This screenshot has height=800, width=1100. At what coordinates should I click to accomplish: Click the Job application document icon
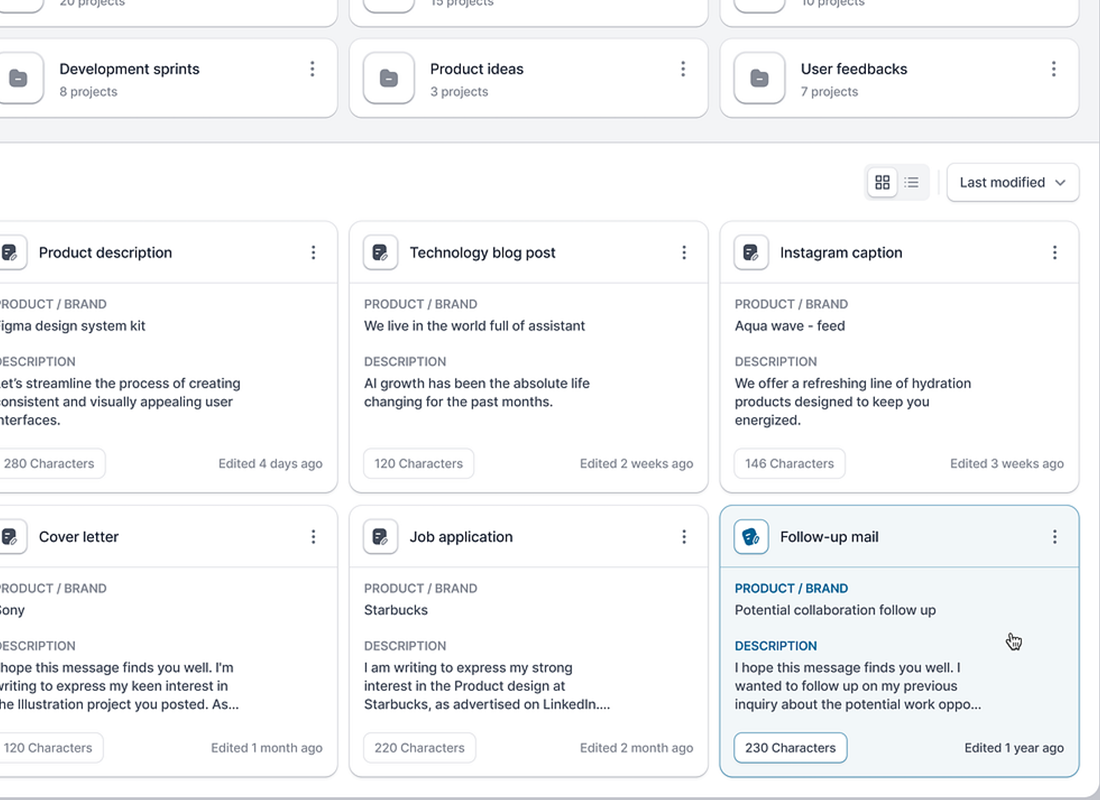coord(380,536)
